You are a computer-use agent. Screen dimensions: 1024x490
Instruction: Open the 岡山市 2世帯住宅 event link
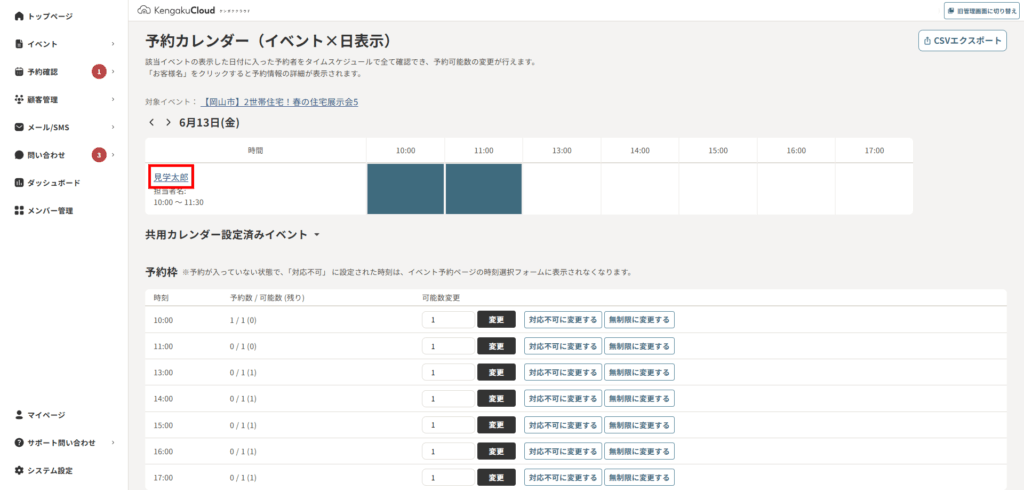(280, 102)
